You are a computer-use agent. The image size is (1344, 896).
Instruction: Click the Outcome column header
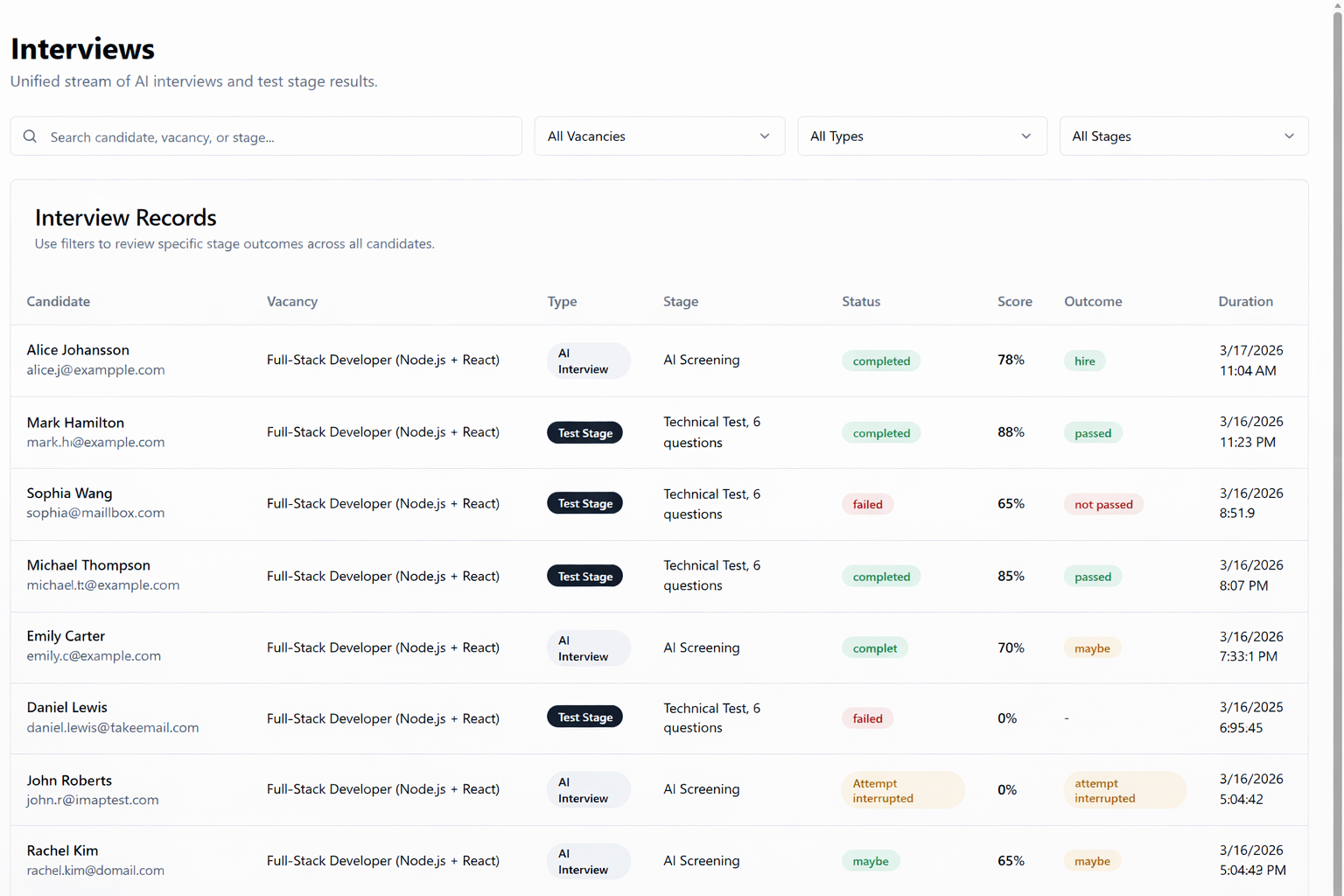[x=1093, y=301]
